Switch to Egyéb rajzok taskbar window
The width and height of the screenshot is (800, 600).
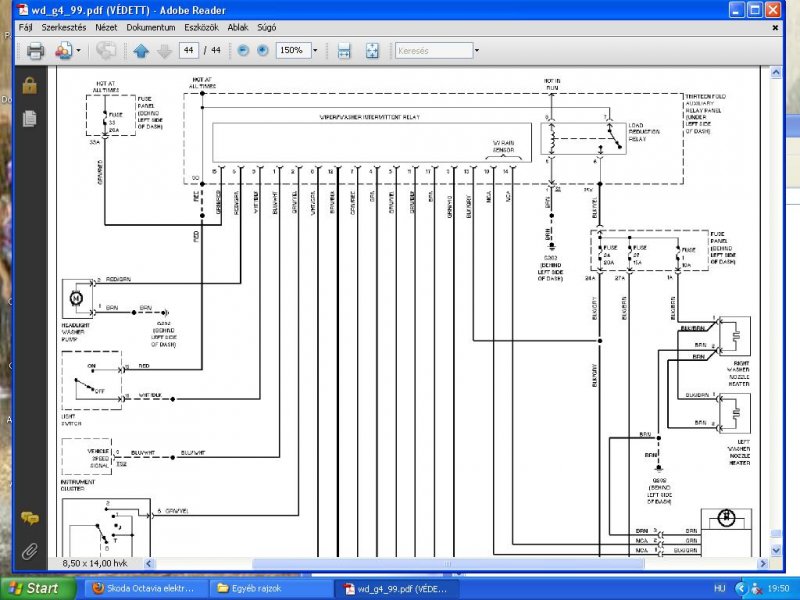pos(272,588)
